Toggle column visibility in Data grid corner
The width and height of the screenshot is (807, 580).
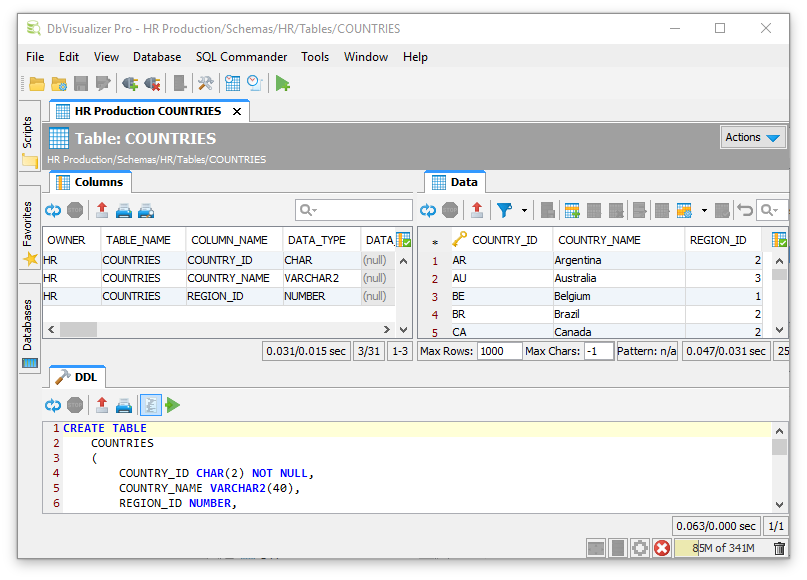coord(779,240)
